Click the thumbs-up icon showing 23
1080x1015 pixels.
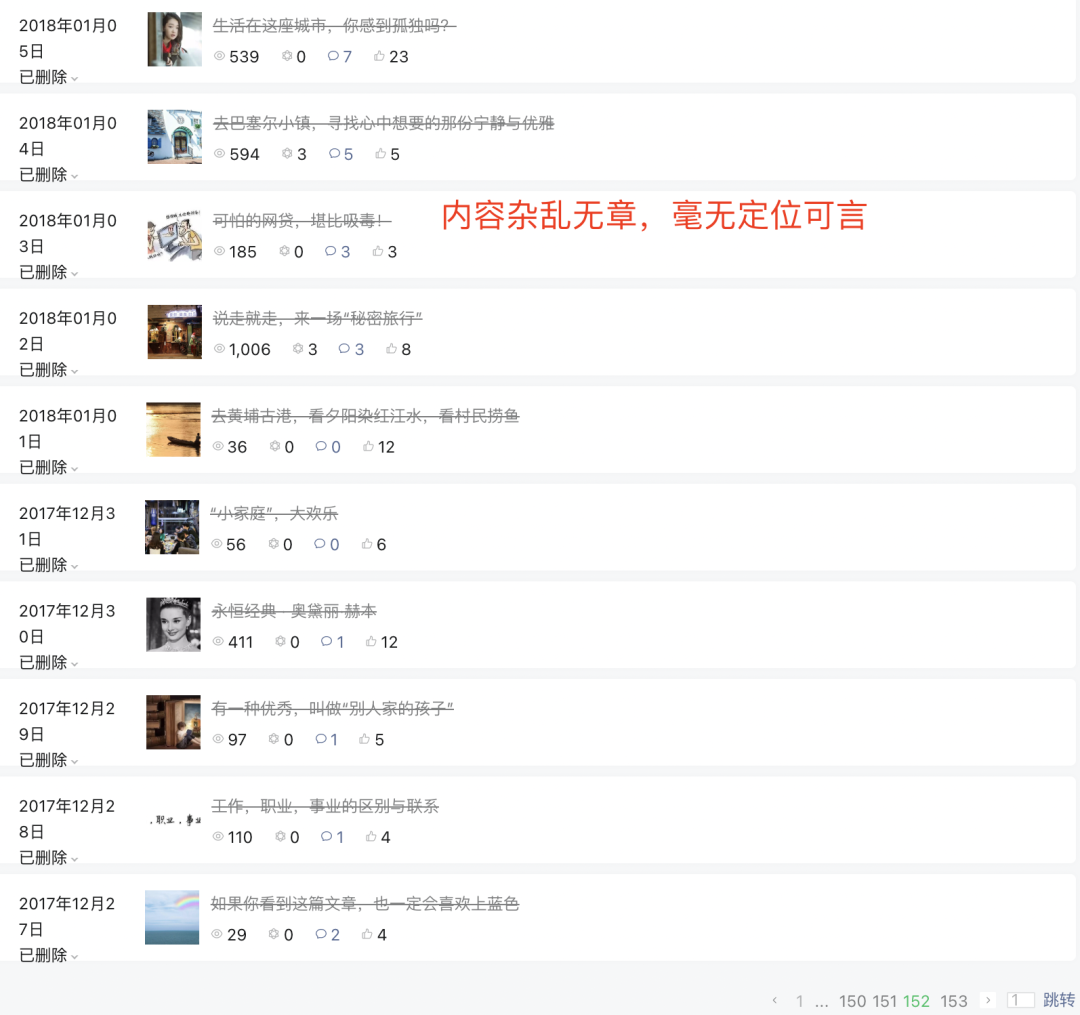point(379,56)
